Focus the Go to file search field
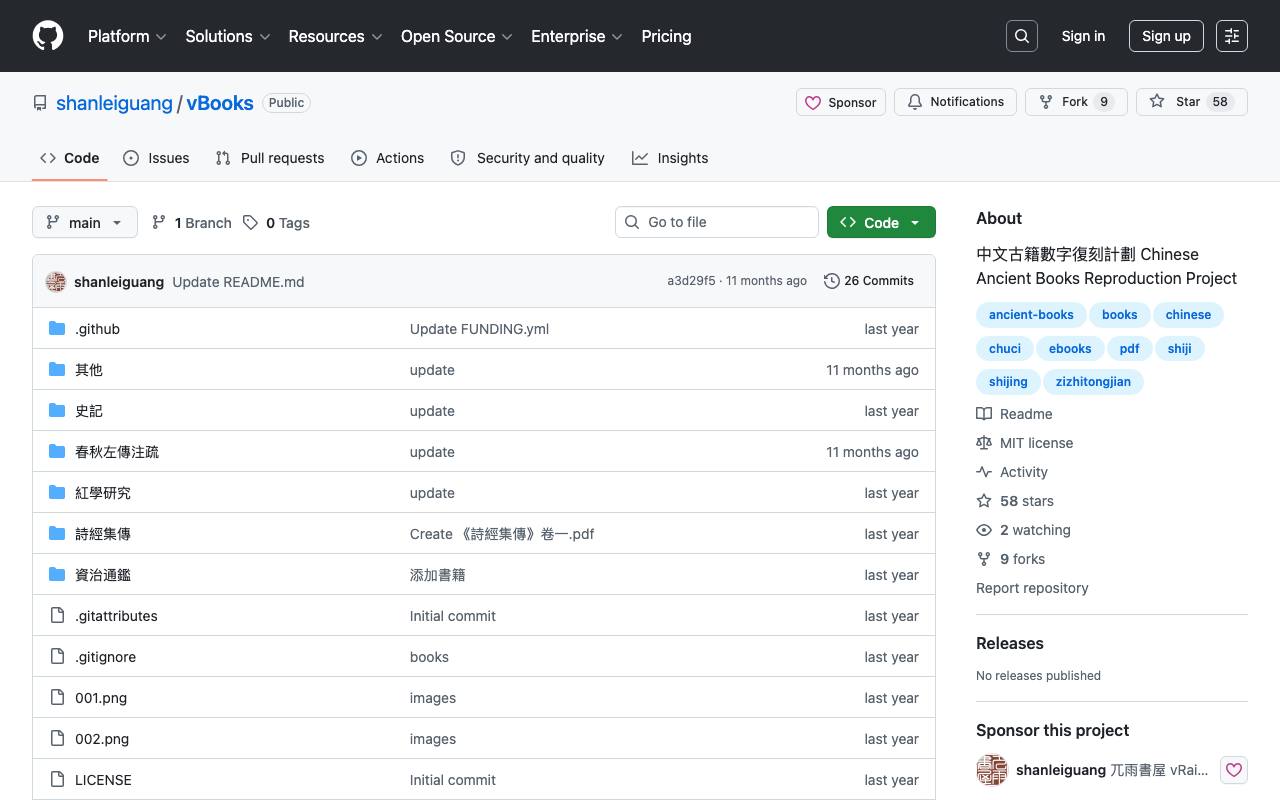 pyautogui.click(x=717, y=222)
